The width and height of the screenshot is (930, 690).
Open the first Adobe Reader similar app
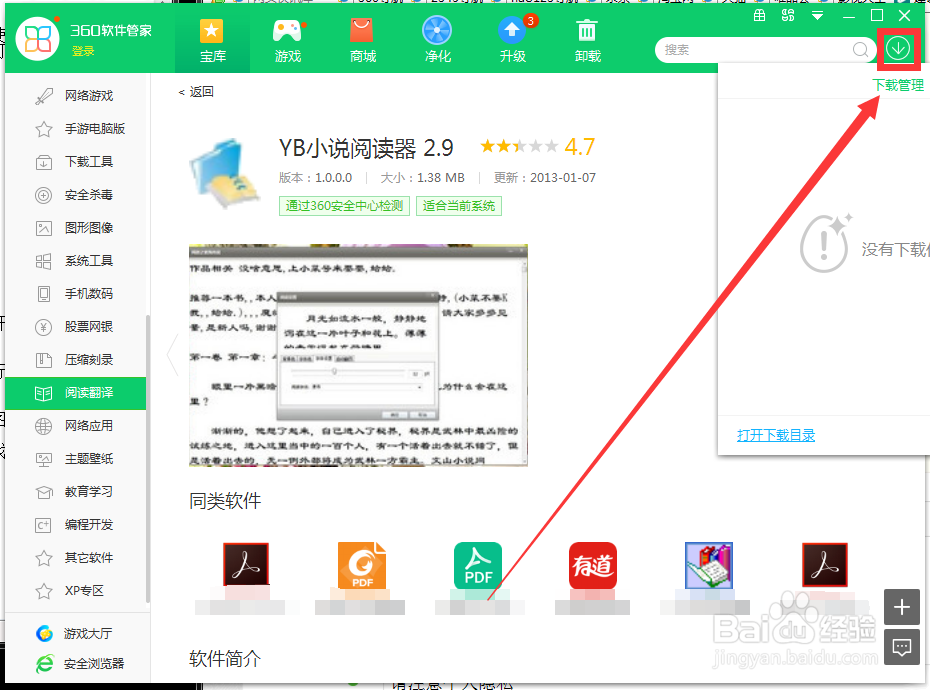coord(246,565)
